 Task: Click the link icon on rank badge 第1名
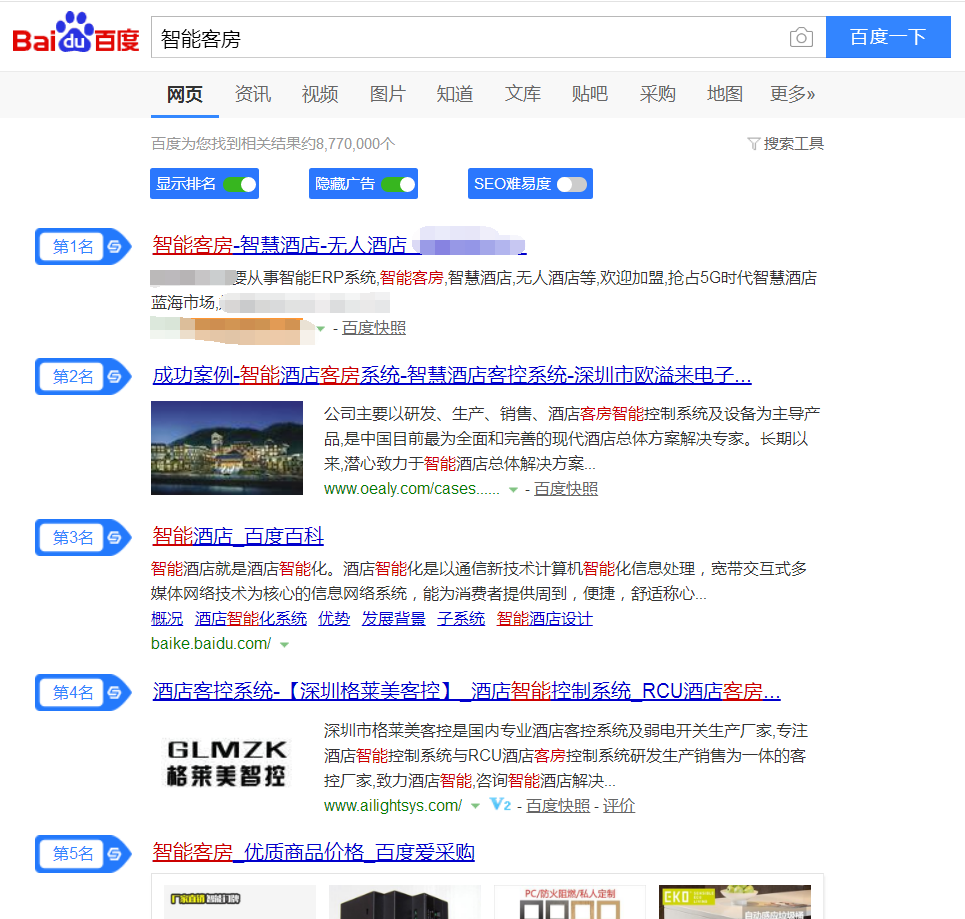114,247
